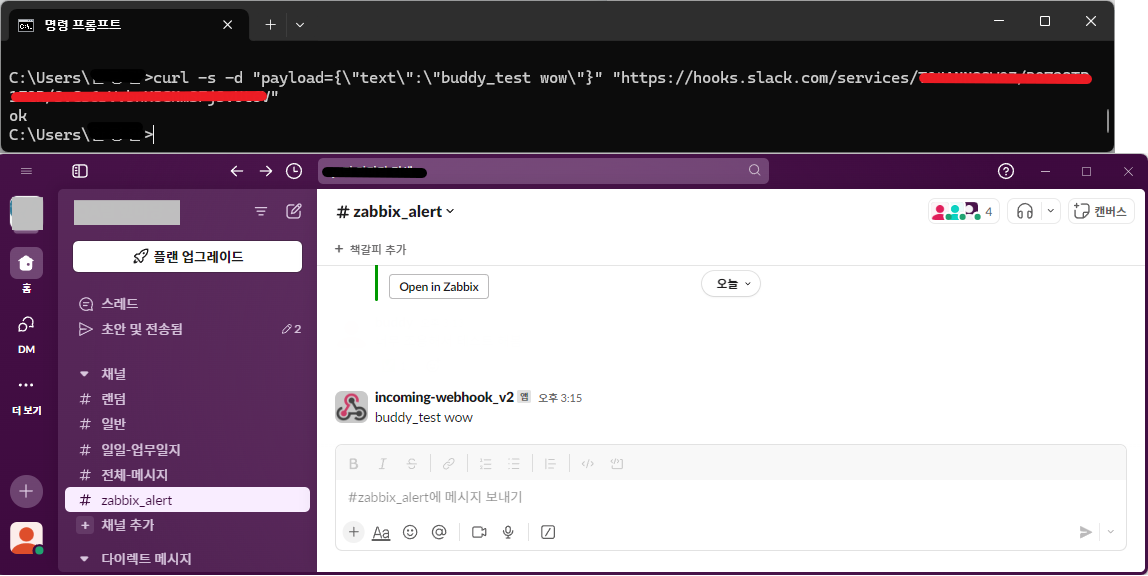The width and height of the screenshot is (1148, 576).
Task: Click the search magnifier icon
Action: pos(754,171)
